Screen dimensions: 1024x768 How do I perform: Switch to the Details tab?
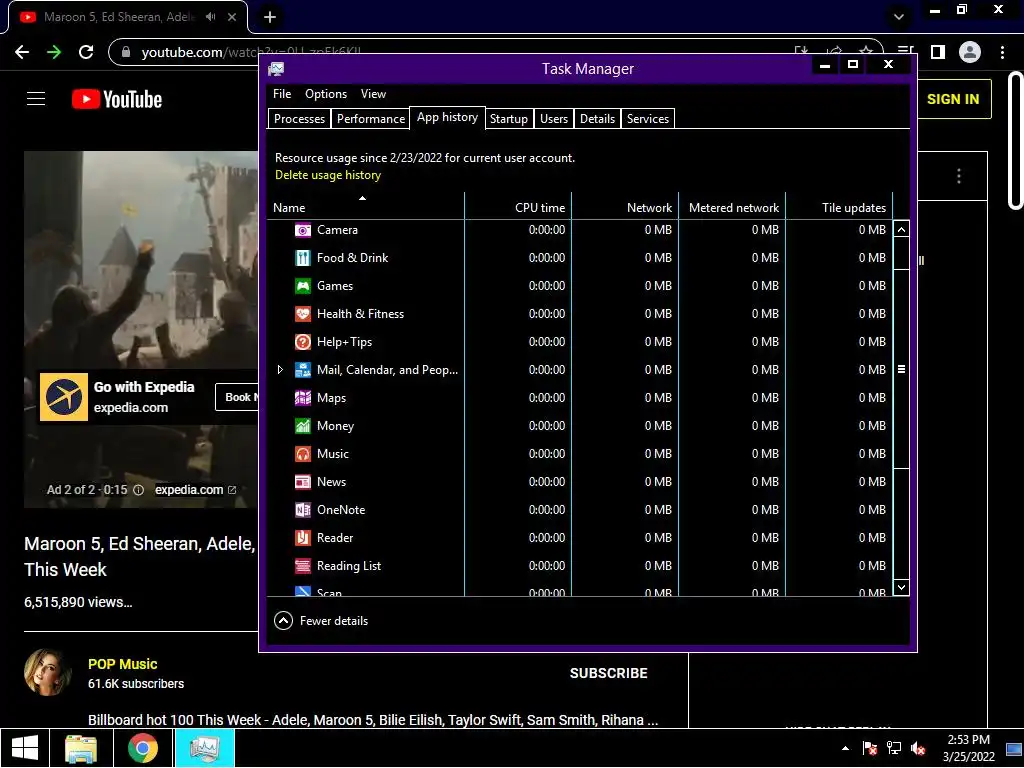click(598, 119)
